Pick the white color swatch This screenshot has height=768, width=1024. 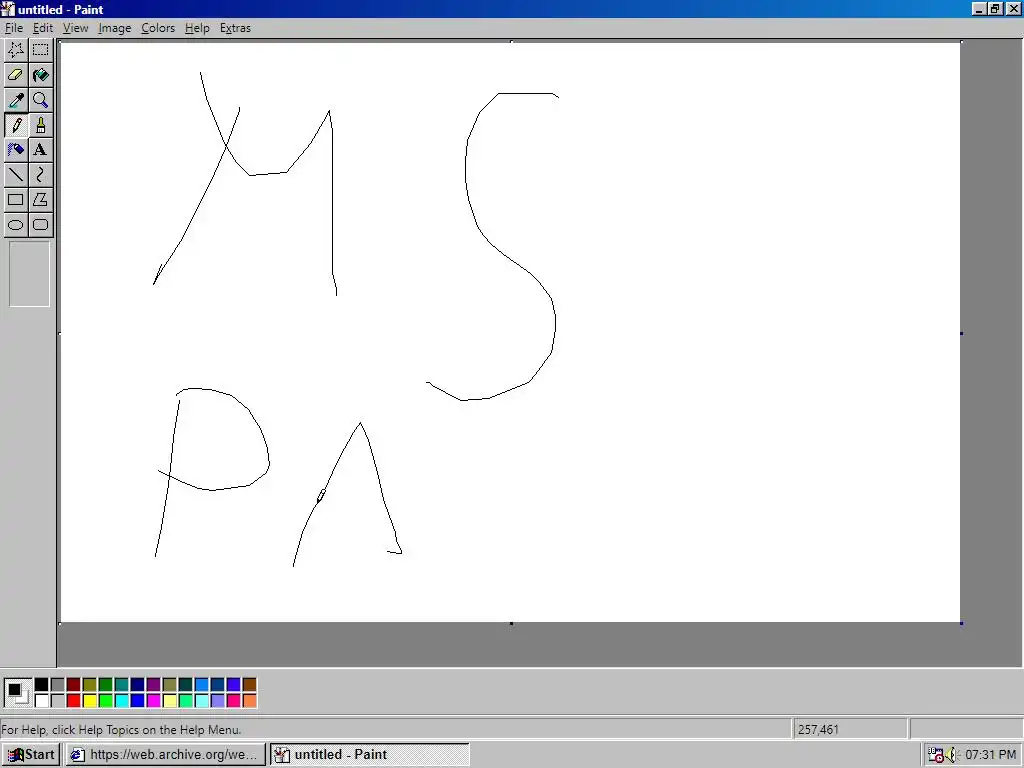(41, 701)
